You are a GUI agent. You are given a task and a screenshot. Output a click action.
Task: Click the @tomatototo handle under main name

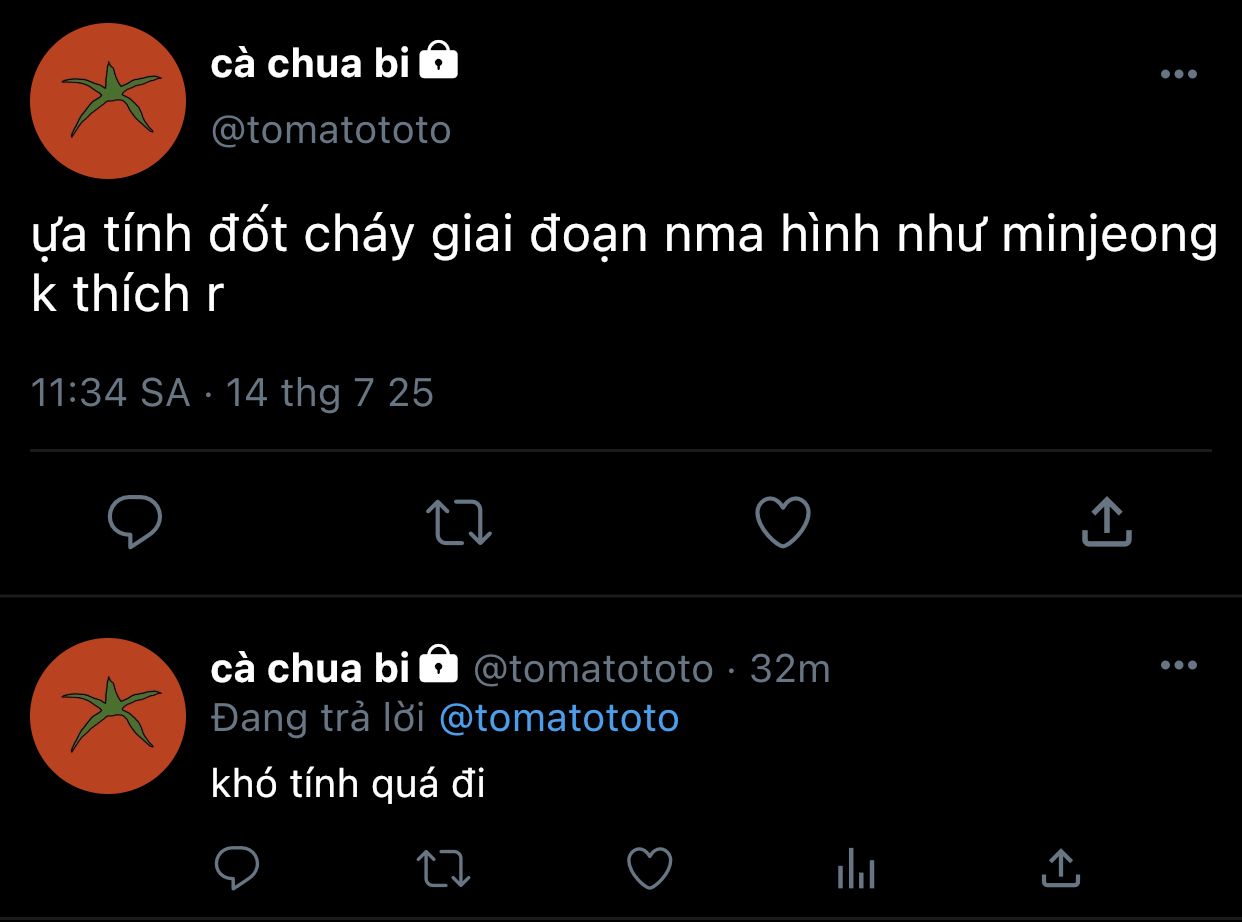point(331,130)
